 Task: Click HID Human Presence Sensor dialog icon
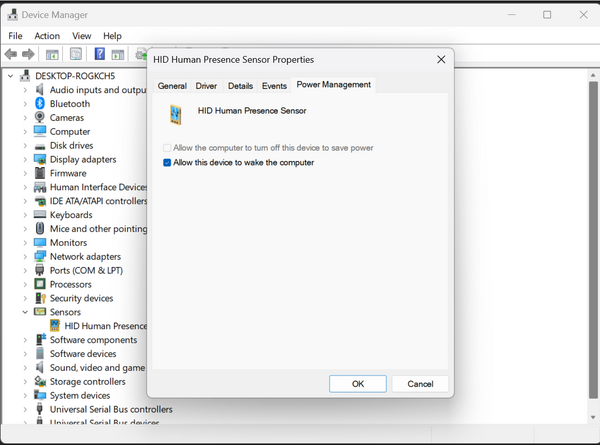click(x=176, y=114)
